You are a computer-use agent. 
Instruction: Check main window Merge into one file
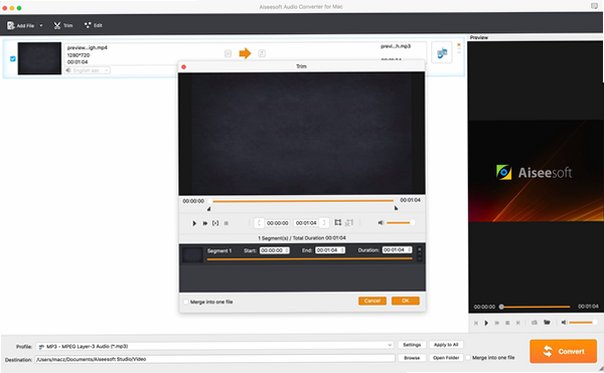coord(468,358)
